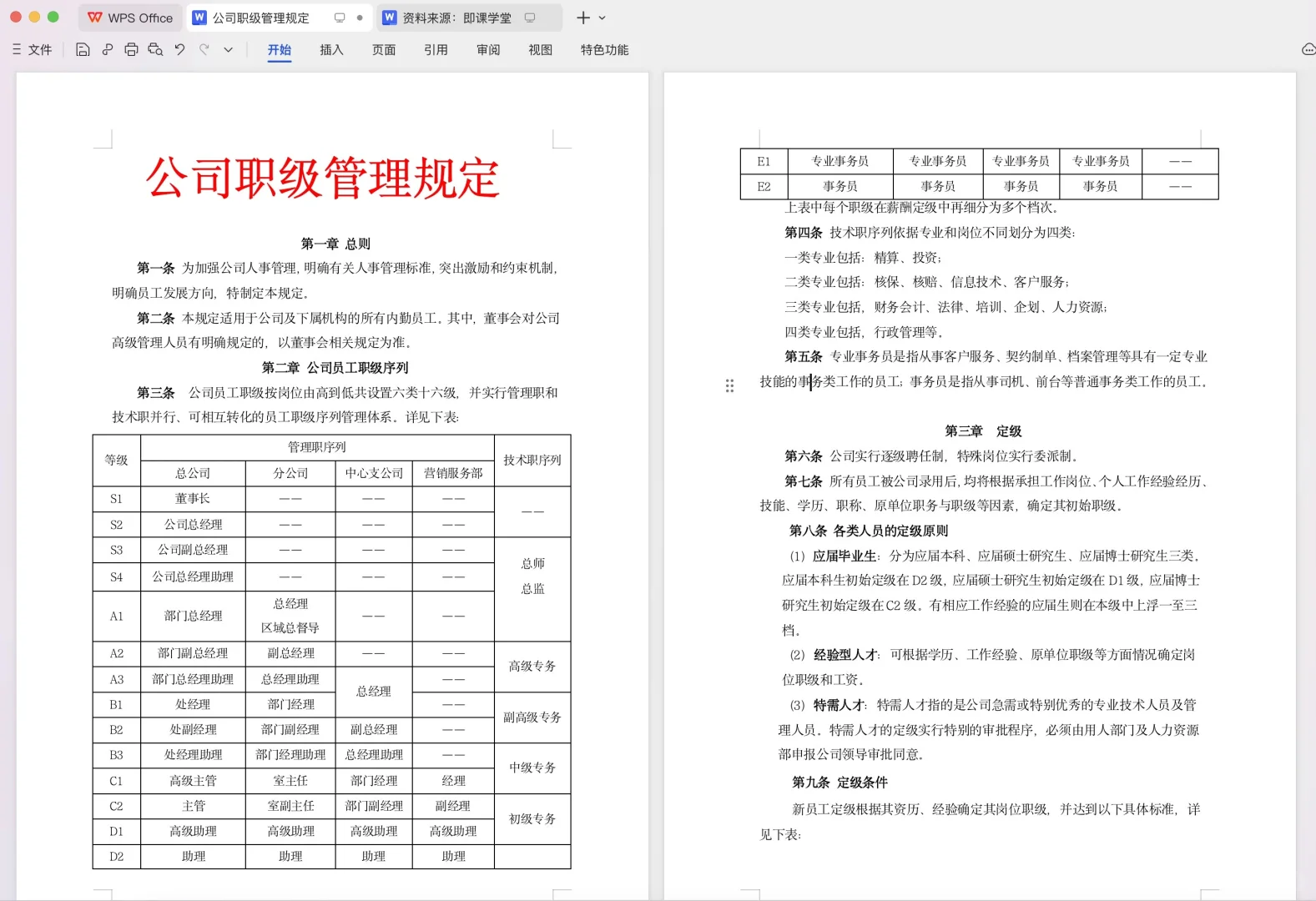Click the Print icon
Screen dimensions: 1316x901
click(131, 50)
